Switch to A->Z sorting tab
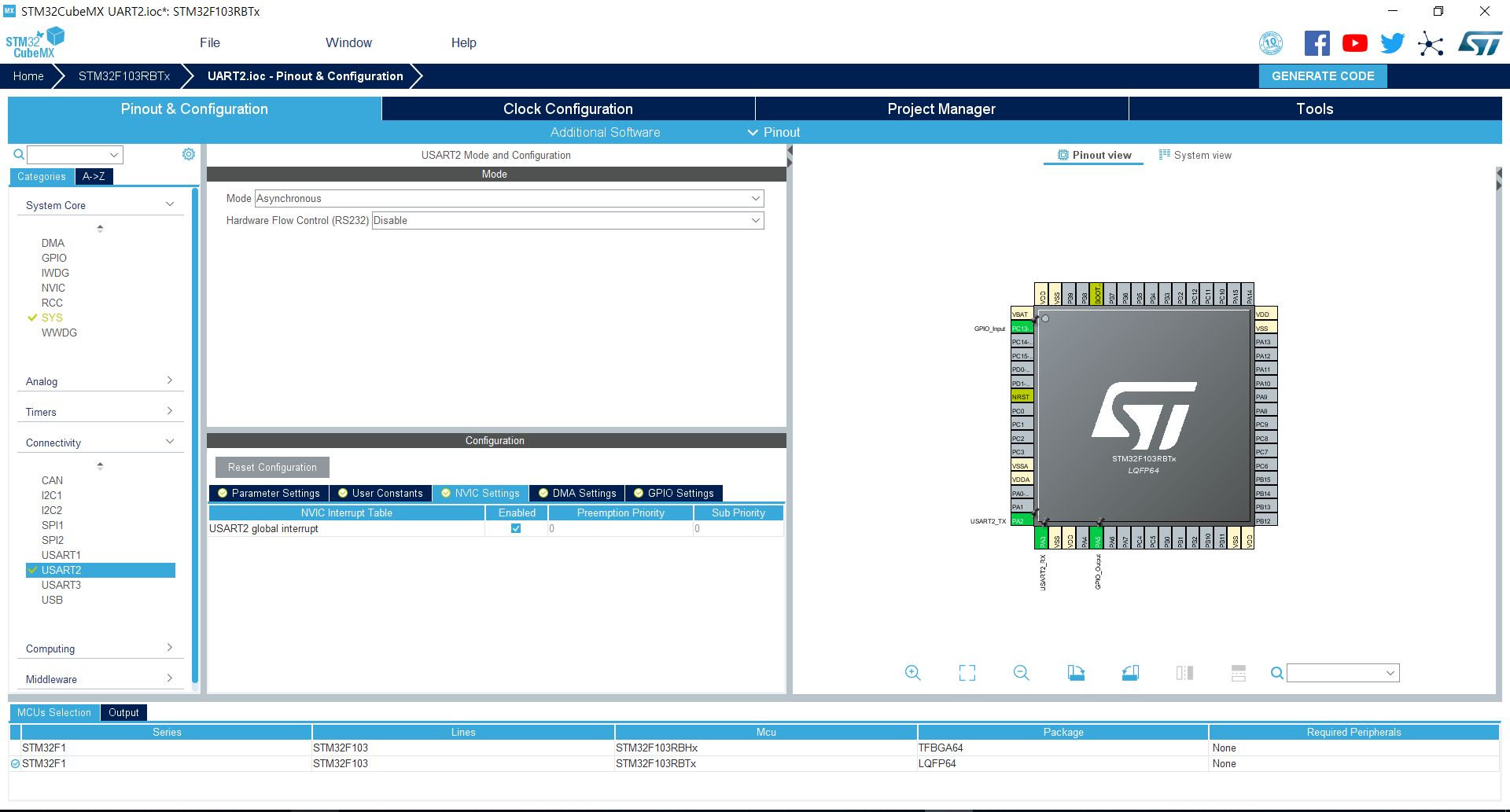The image size is (1510, 812). click(94, 177)
